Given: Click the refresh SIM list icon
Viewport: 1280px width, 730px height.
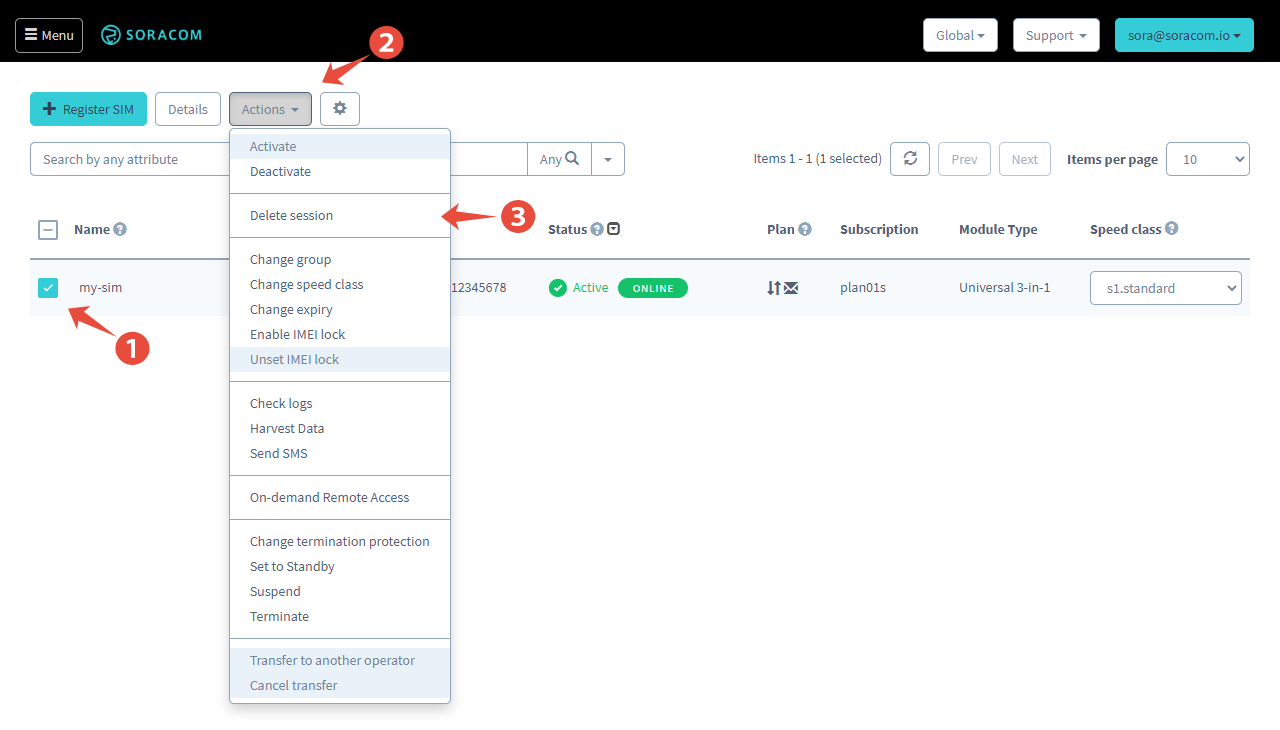Looking at the screenshot, I should [x=910, y=159].
